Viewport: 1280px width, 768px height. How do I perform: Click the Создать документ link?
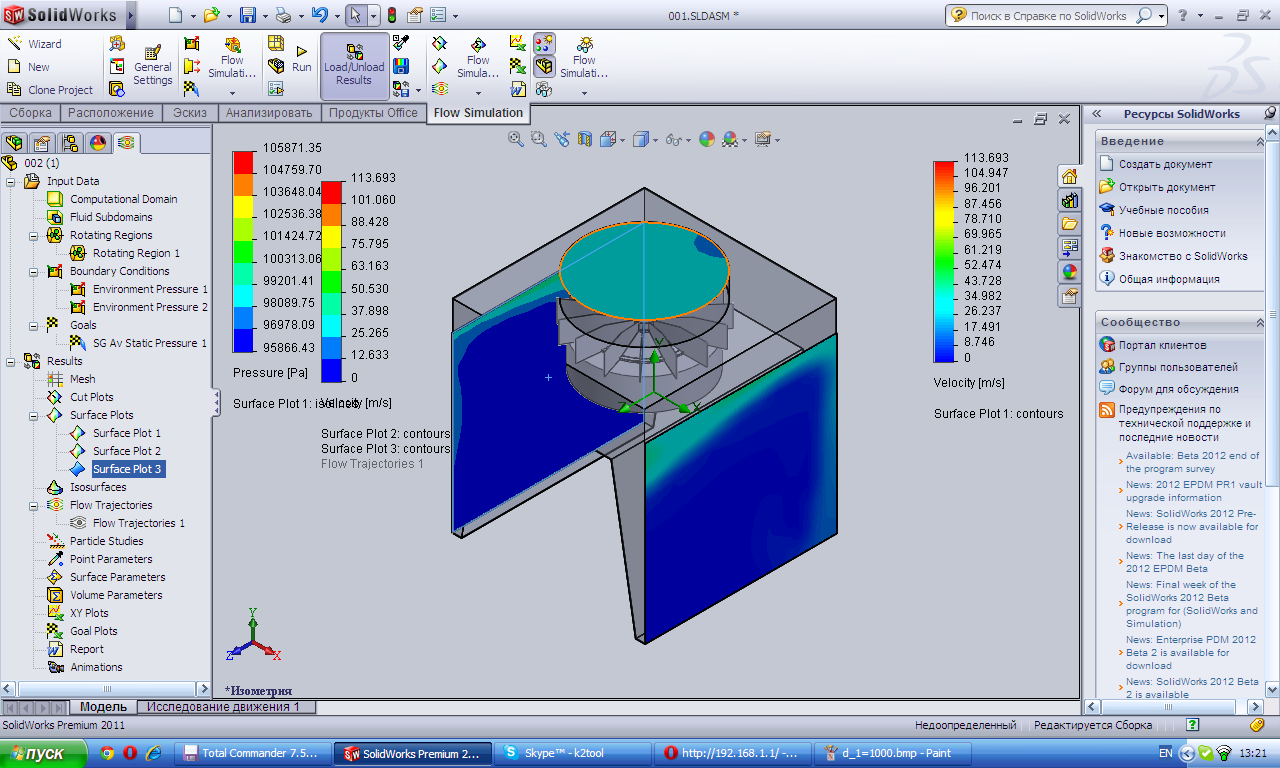(x=1165, y=164)
